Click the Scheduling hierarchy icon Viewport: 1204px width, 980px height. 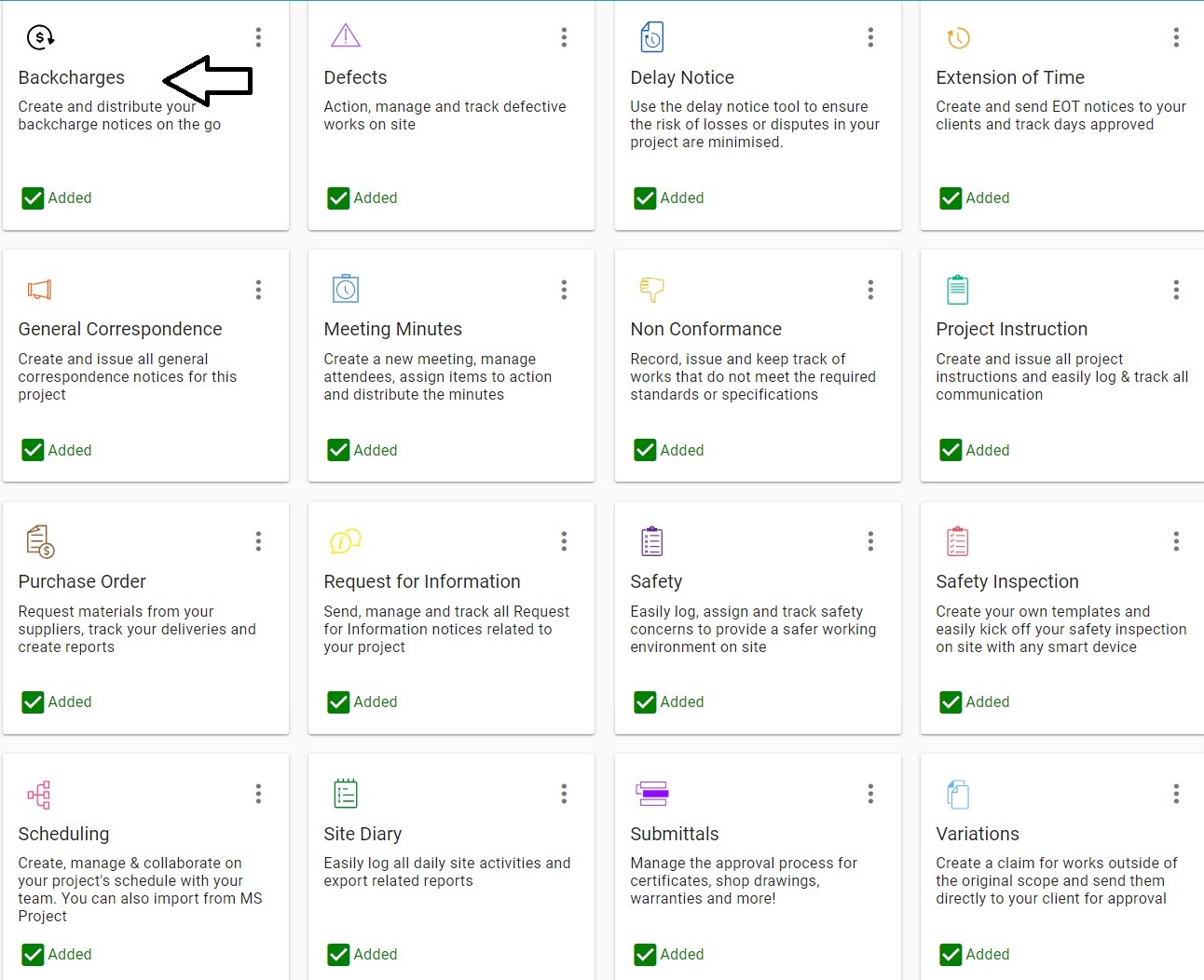coord(39,795)
